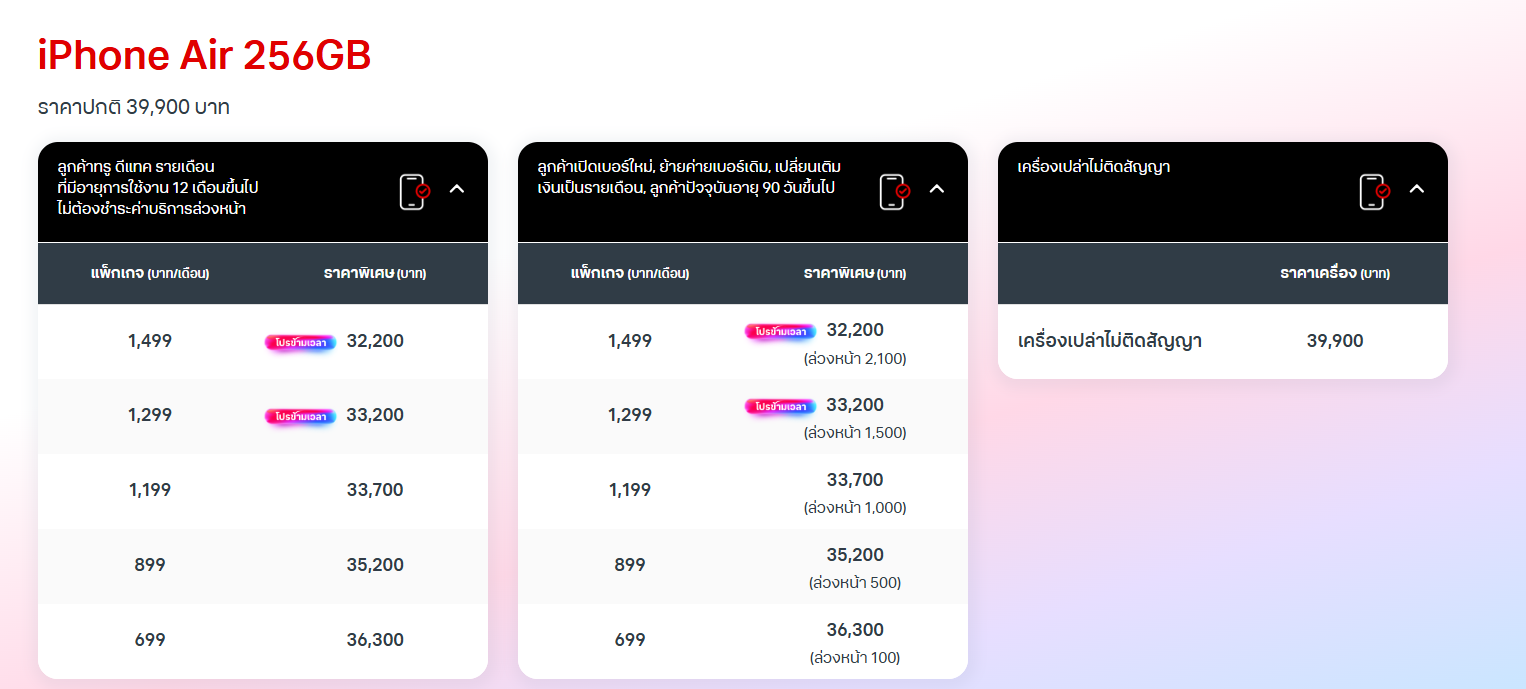Click the 39,900 no-contract device price
Viewport: 1526px width, 689px height.
1334,341
